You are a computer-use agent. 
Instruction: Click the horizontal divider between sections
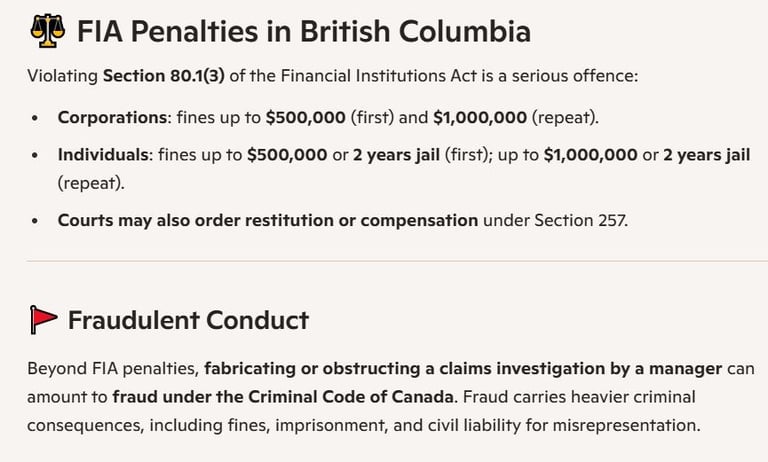pos(384,261)
